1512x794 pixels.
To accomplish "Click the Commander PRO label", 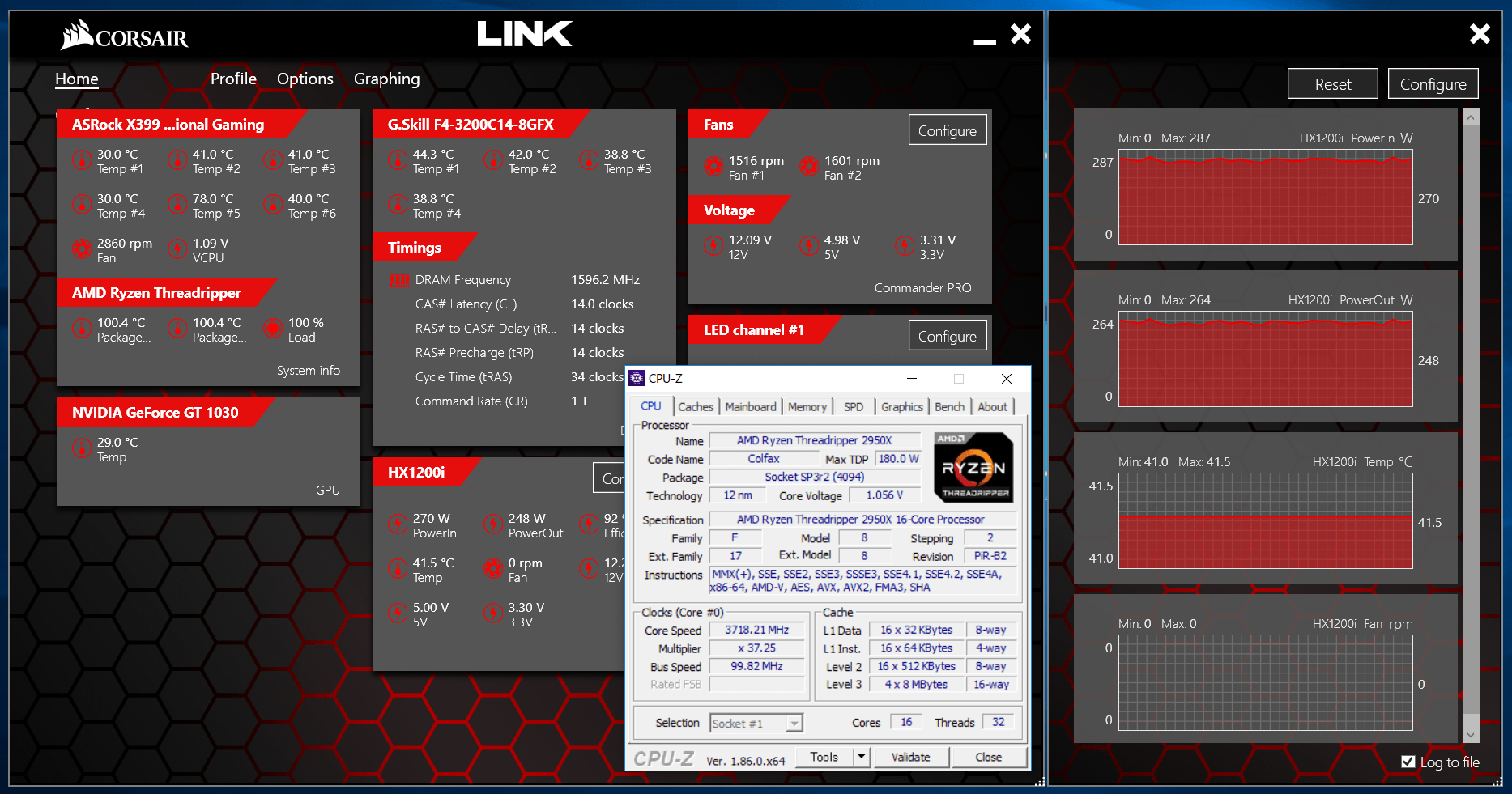I will point(922,288).
